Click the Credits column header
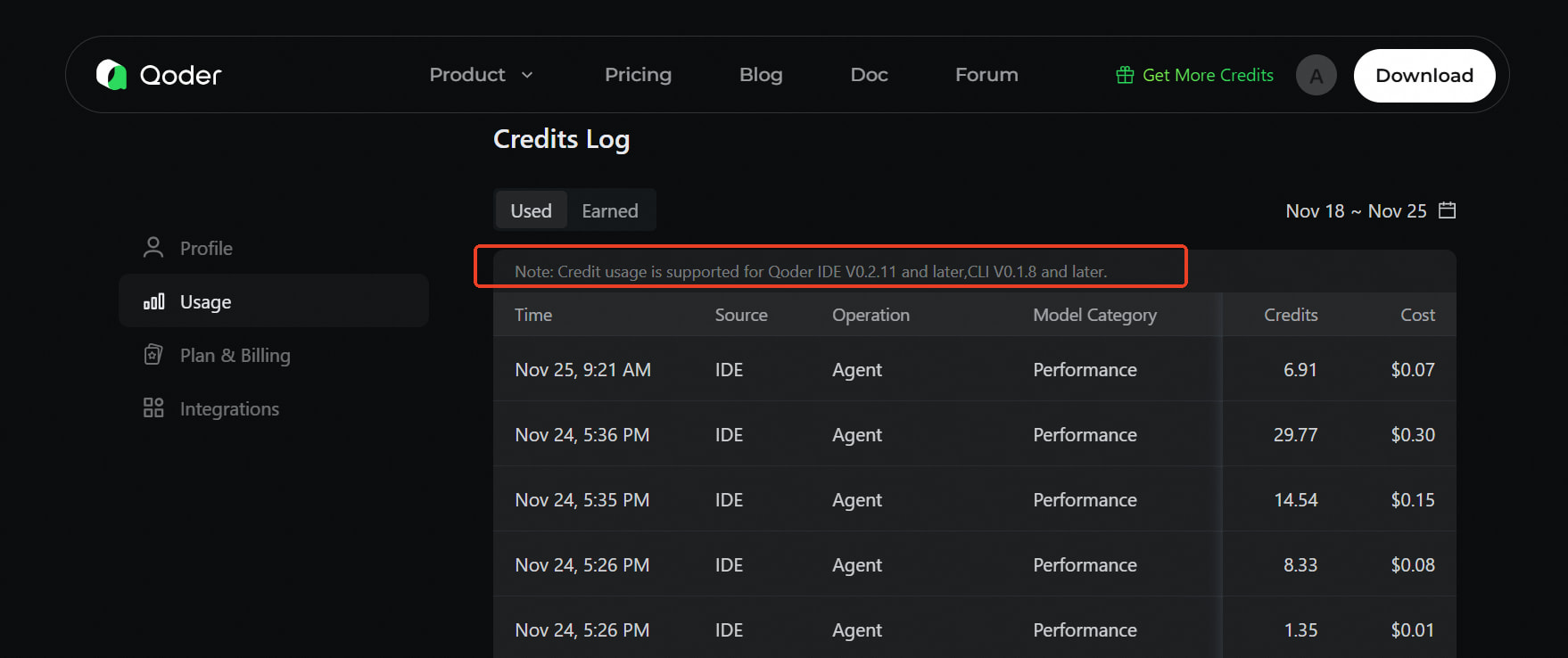Viewport: 1568px width, 658px height. coord(1290,315)
